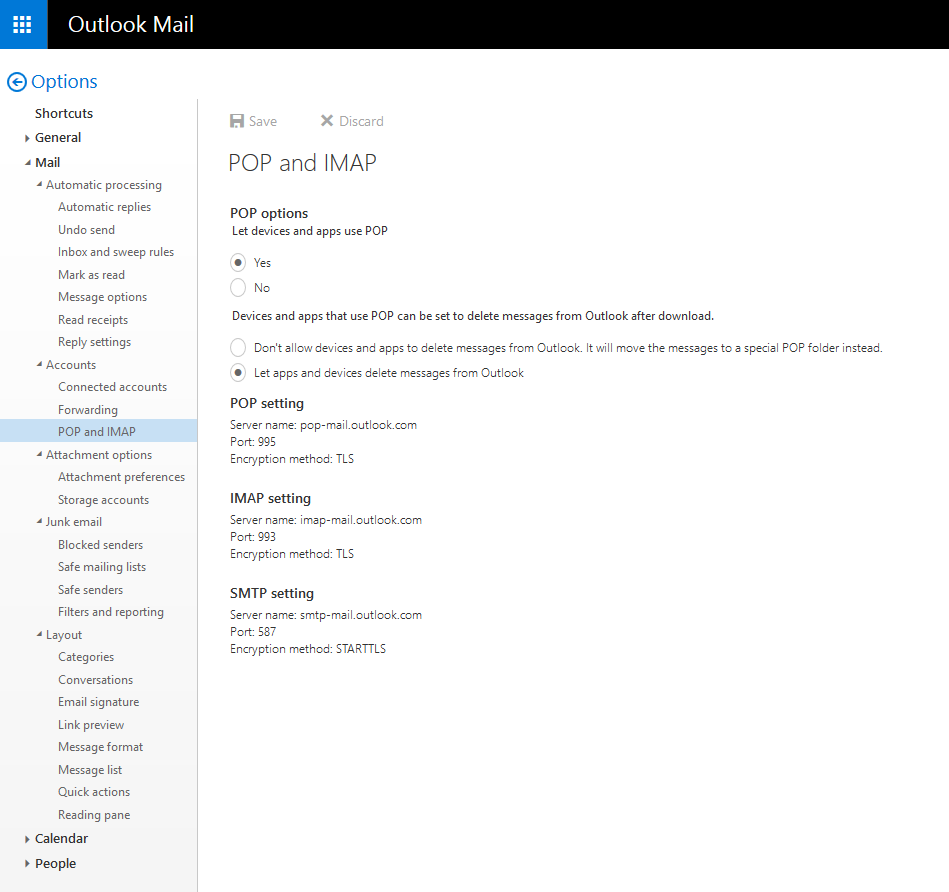The height and width of the screenshot is (892, 949).
Task: Select Let apps and devices delete messages
Action: pyautogui.click(x=238, y=373)
